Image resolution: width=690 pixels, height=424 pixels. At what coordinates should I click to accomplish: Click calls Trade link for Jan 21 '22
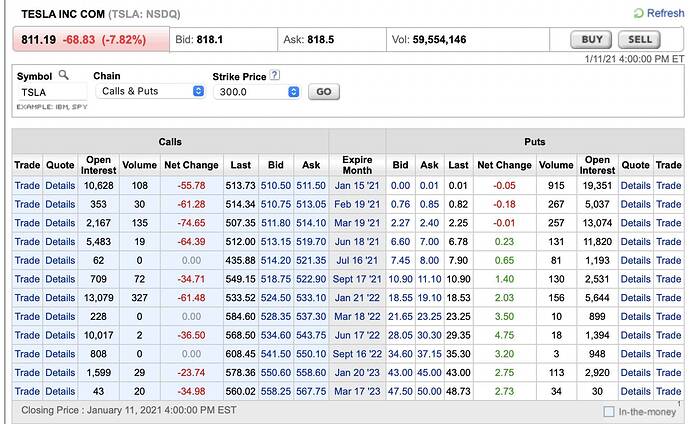tap(27, 298)
